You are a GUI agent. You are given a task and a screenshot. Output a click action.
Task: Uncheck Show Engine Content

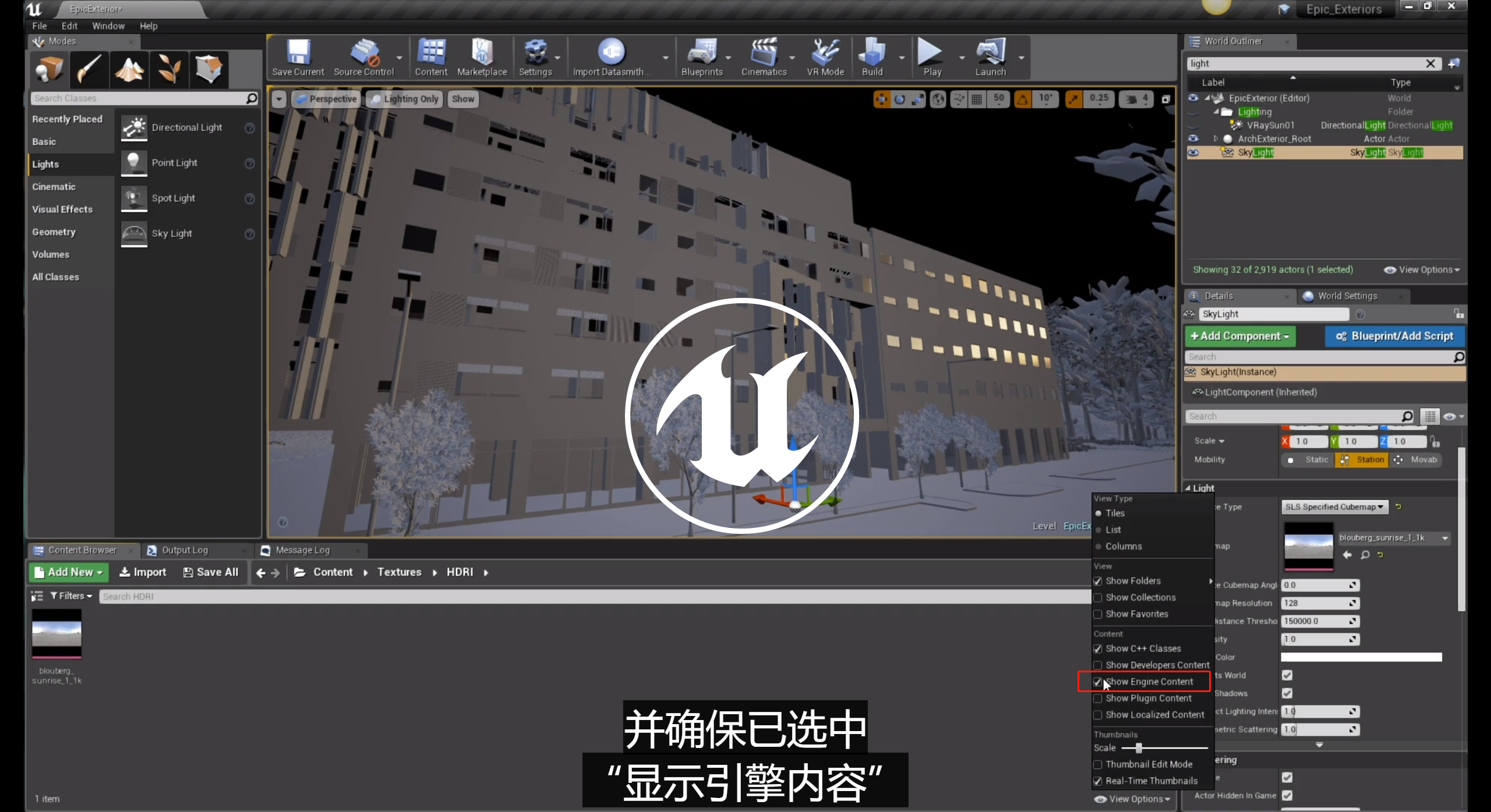[x=1098, y=682]
